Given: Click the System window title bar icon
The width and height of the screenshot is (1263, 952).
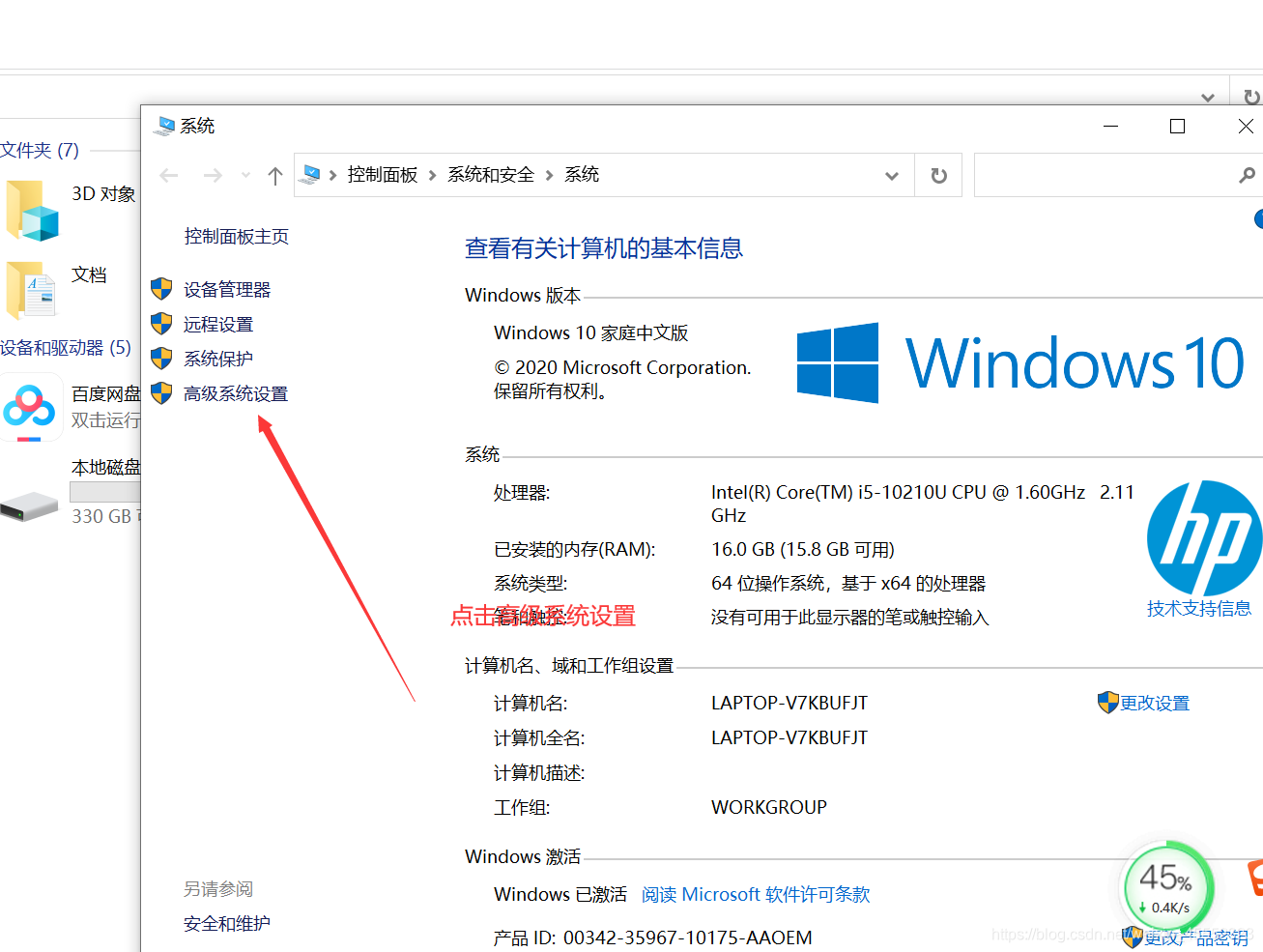Looking at the screenshot, I should [165, 126].
